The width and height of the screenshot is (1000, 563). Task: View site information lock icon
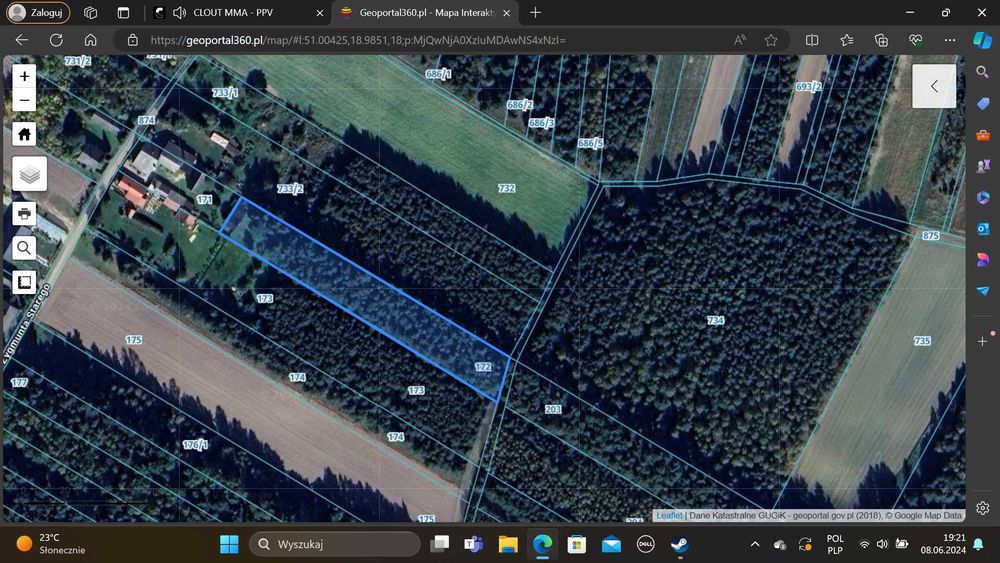pos(133,40)
